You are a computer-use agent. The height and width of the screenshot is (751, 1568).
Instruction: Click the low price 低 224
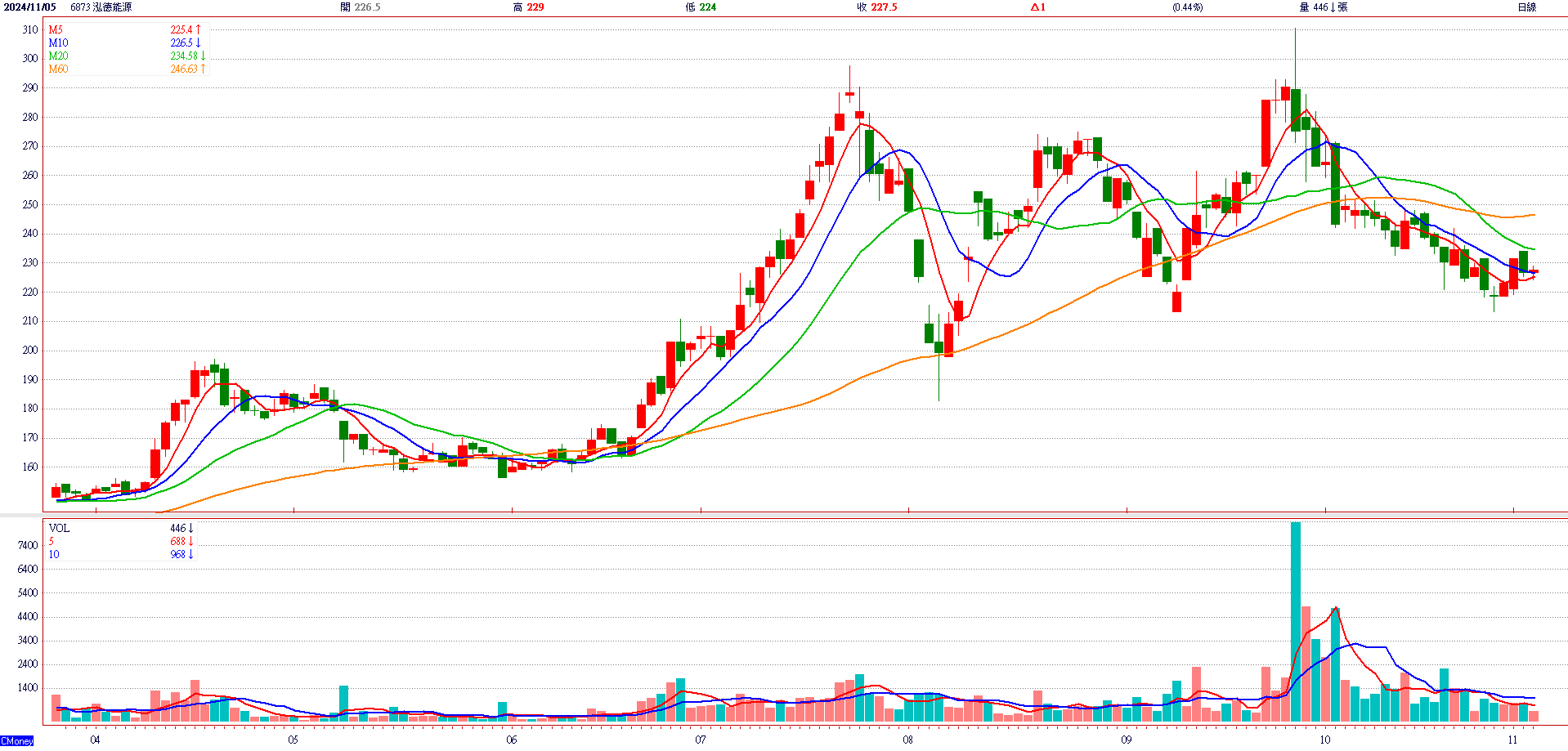[x=701, y=7]
